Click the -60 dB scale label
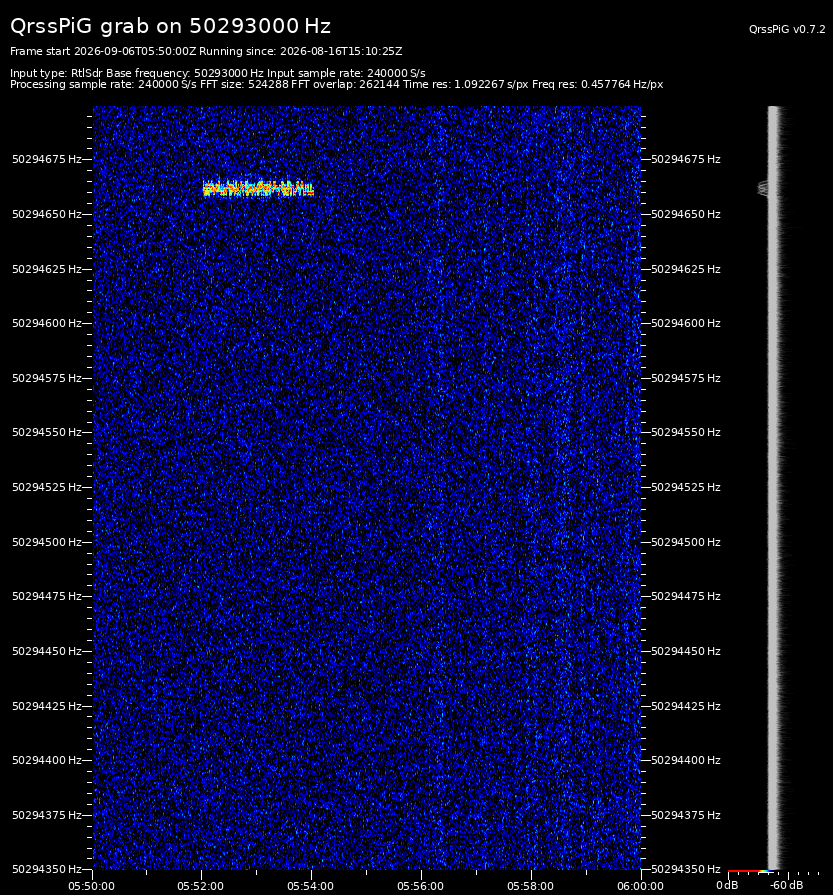Viewport: 833px width, 895px height. (x=786, y=885)
